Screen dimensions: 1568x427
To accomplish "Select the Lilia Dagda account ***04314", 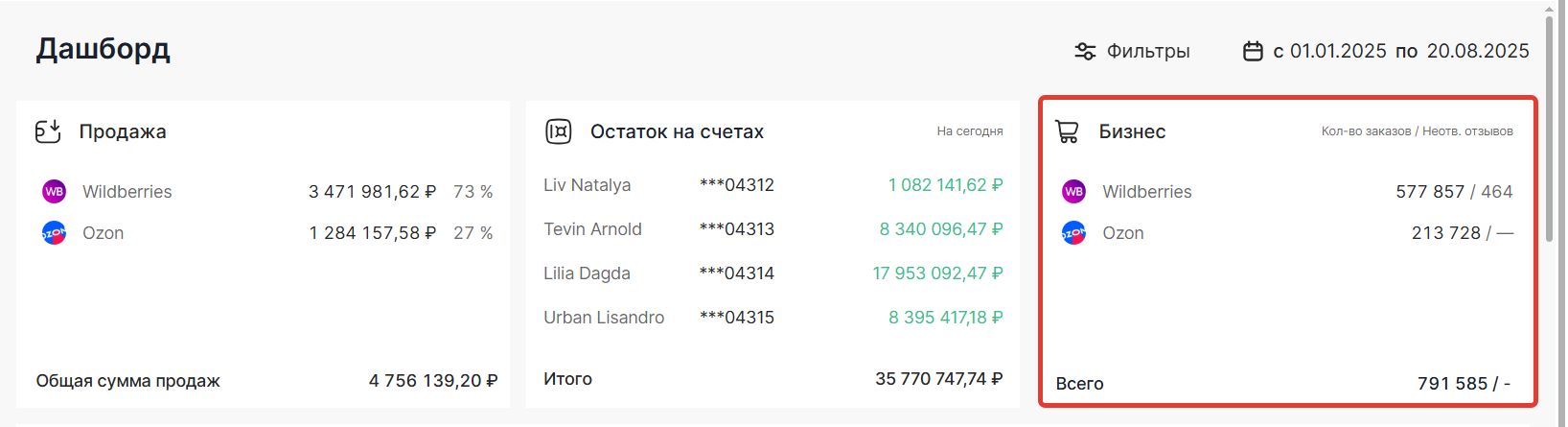I will pos(736,273).
